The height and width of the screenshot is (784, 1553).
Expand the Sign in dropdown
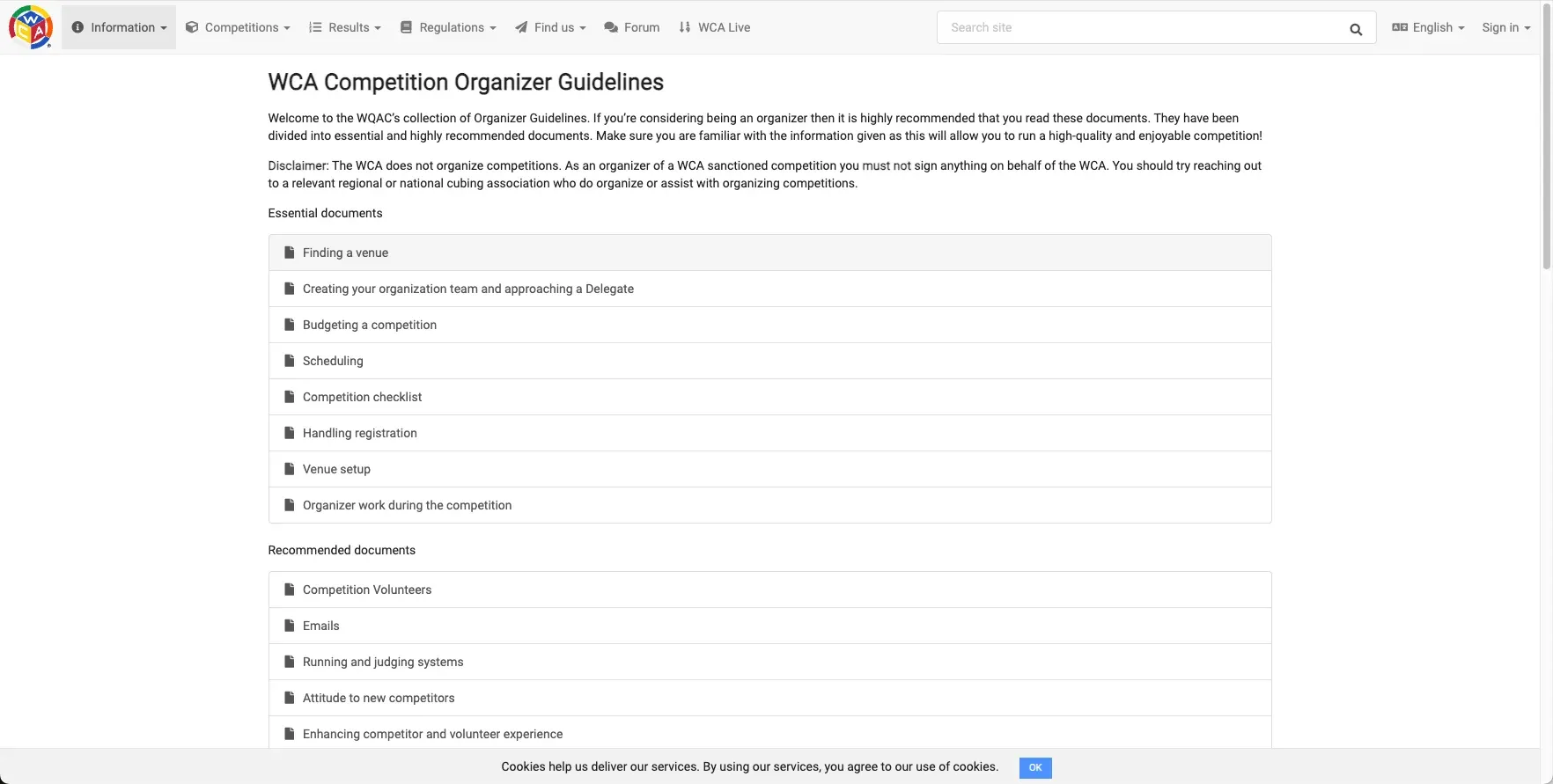1505,27
